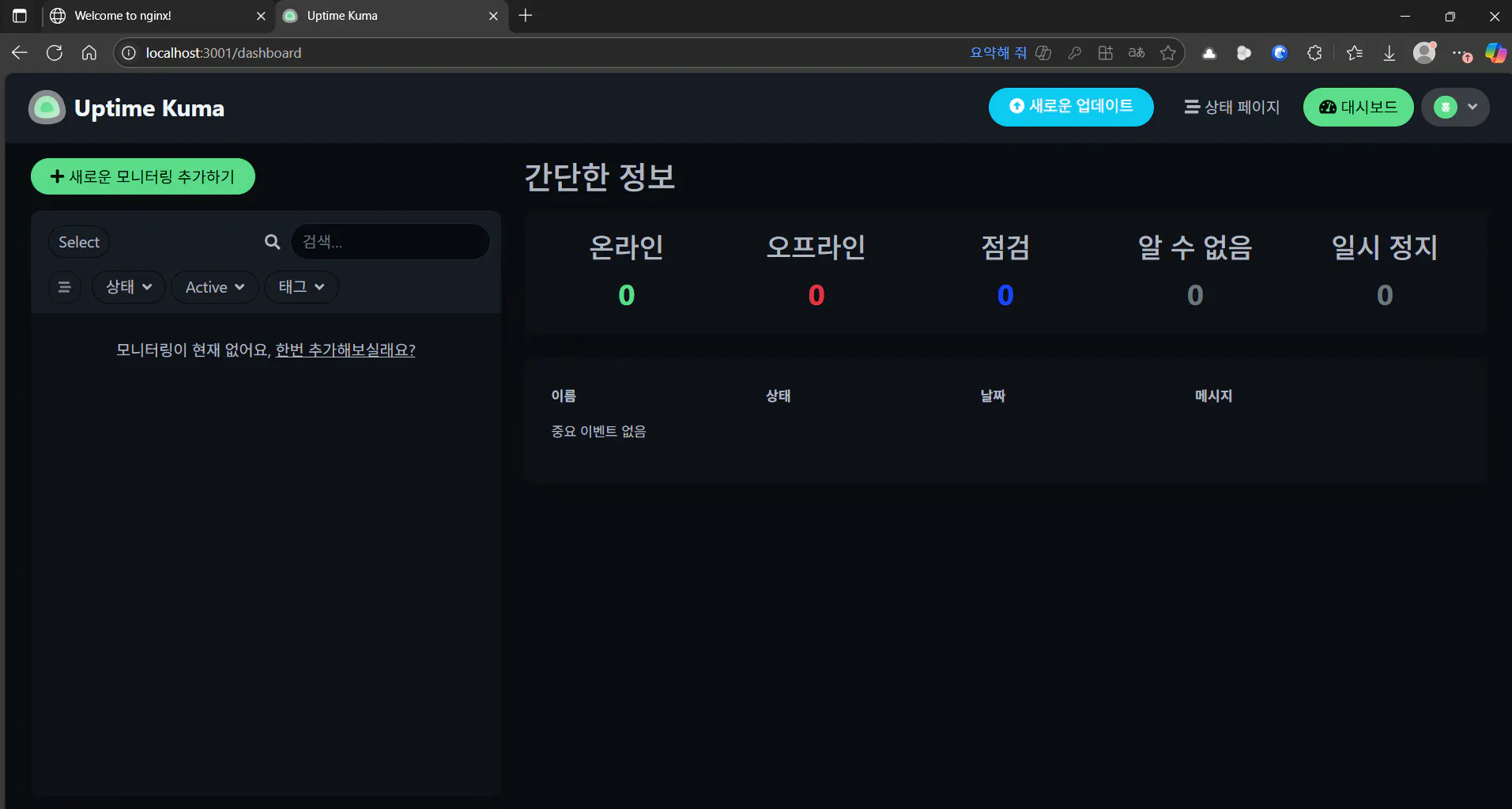The image size is (1512, 809).
Task: Click the hamburger icon beside the 상태 filter
Action: [x=65, y=287]
